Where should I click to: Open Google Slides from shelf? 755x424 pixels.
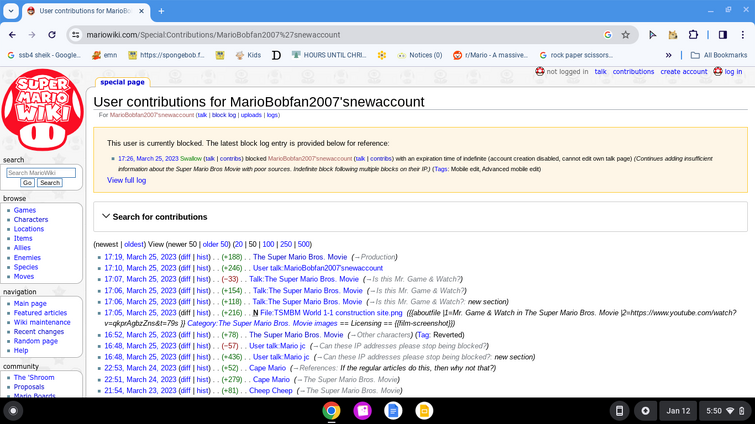pos(424,411)
